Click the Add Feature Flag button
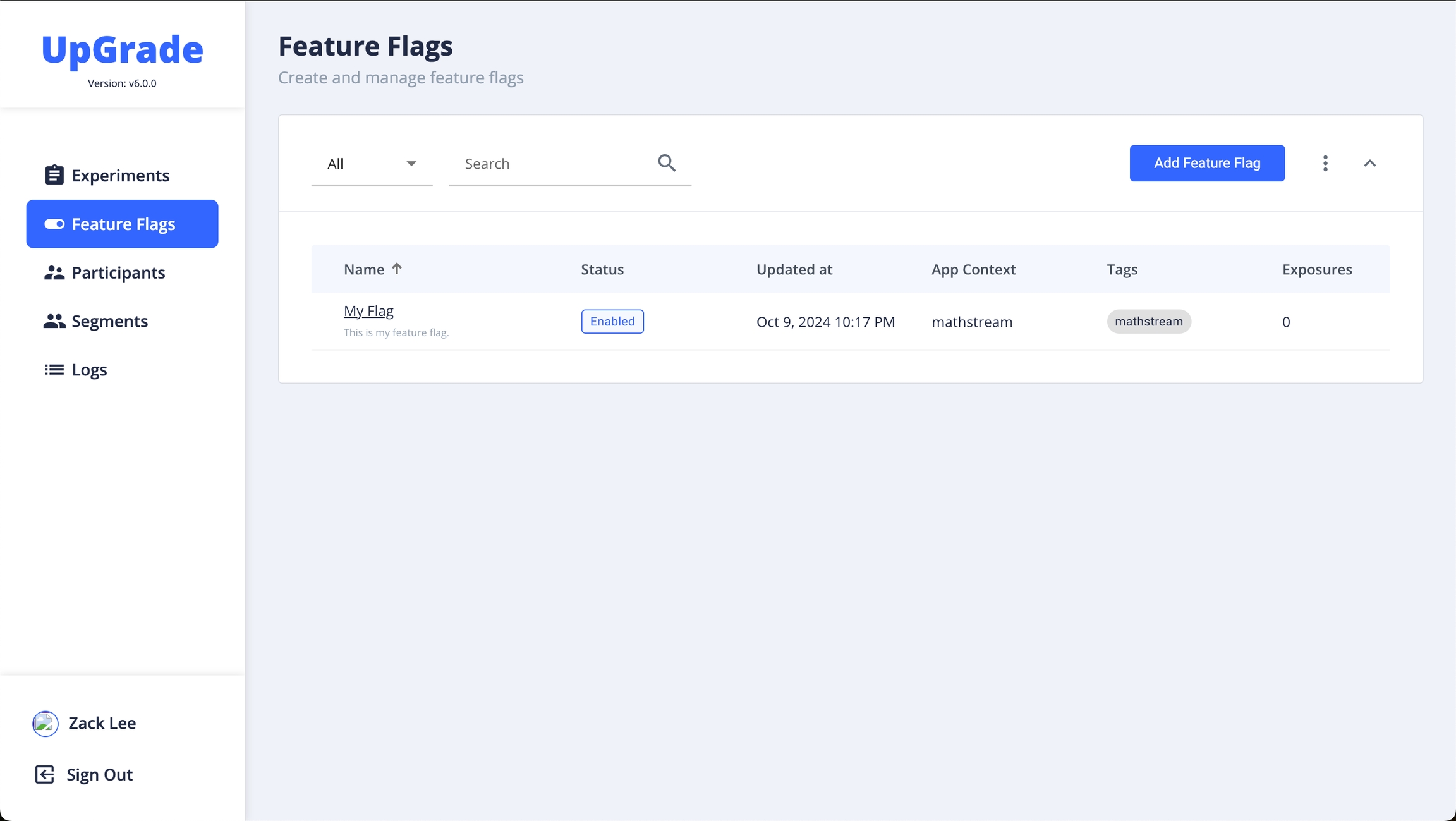This screenshot has height=821, width=1456. (x=1207, y=163)
